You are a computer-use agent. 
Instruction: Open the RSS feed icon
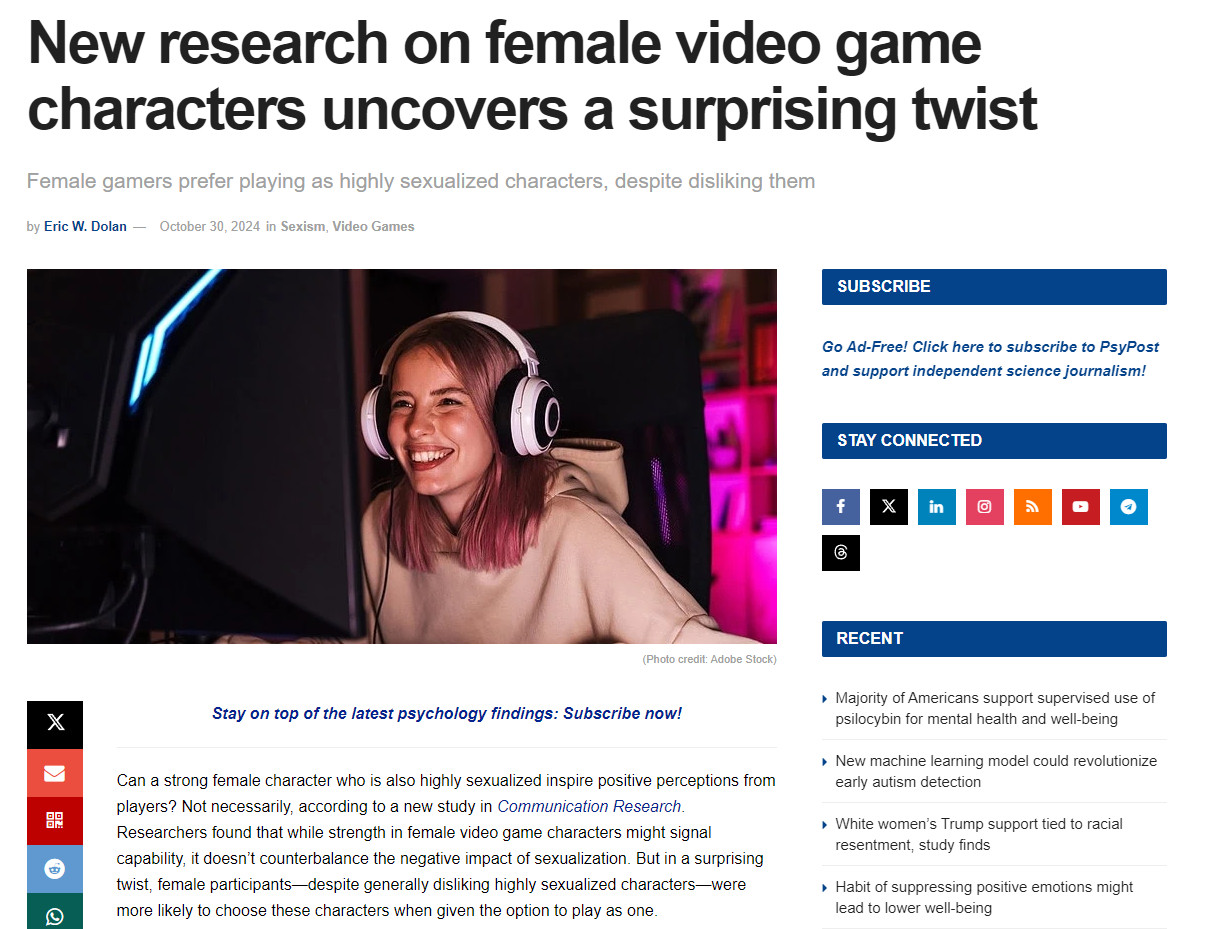click(1032, 507)
